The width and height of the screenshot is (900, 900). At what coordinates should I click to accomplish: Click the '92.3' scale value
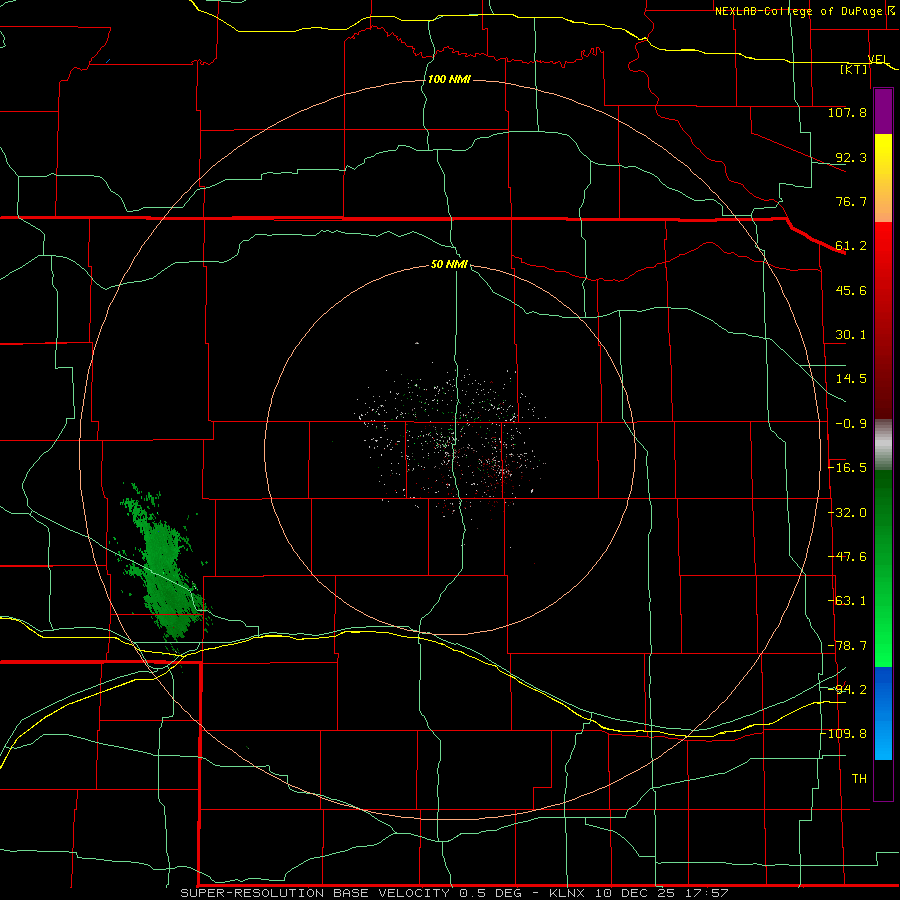coord(851,157)
